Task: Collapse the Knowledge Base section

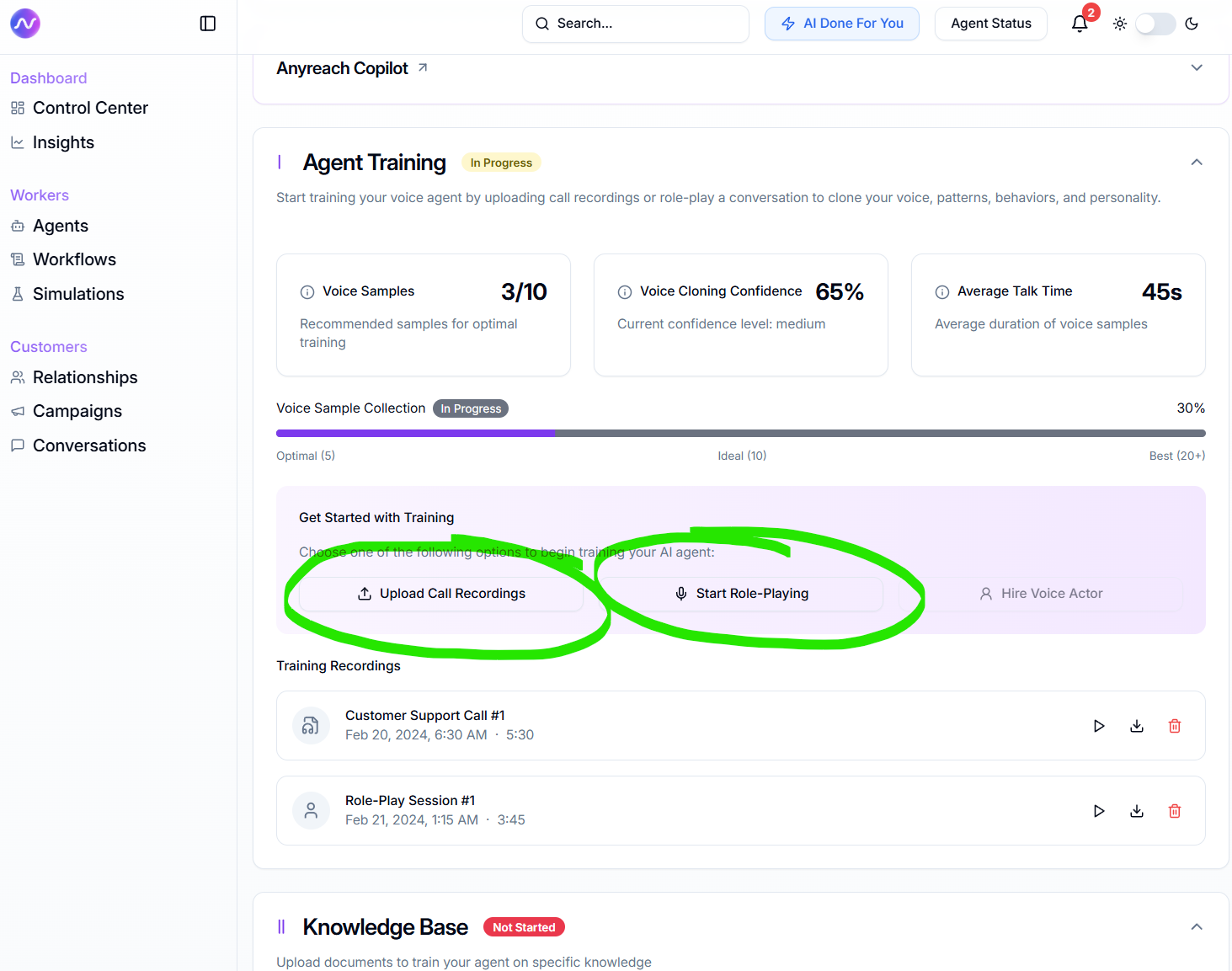Action: click(1197, 926)
